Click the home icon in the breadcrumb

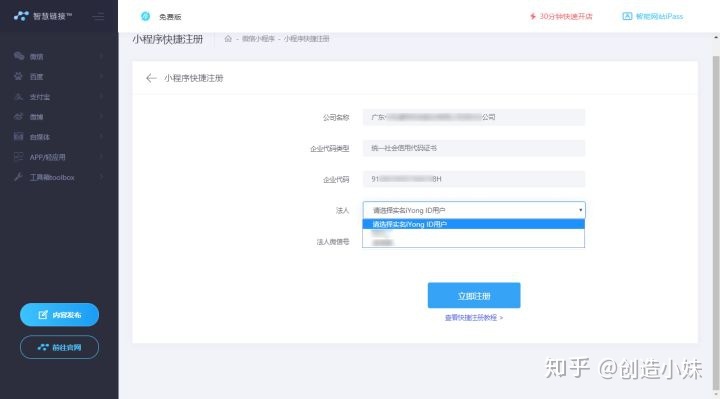[228, 39]
